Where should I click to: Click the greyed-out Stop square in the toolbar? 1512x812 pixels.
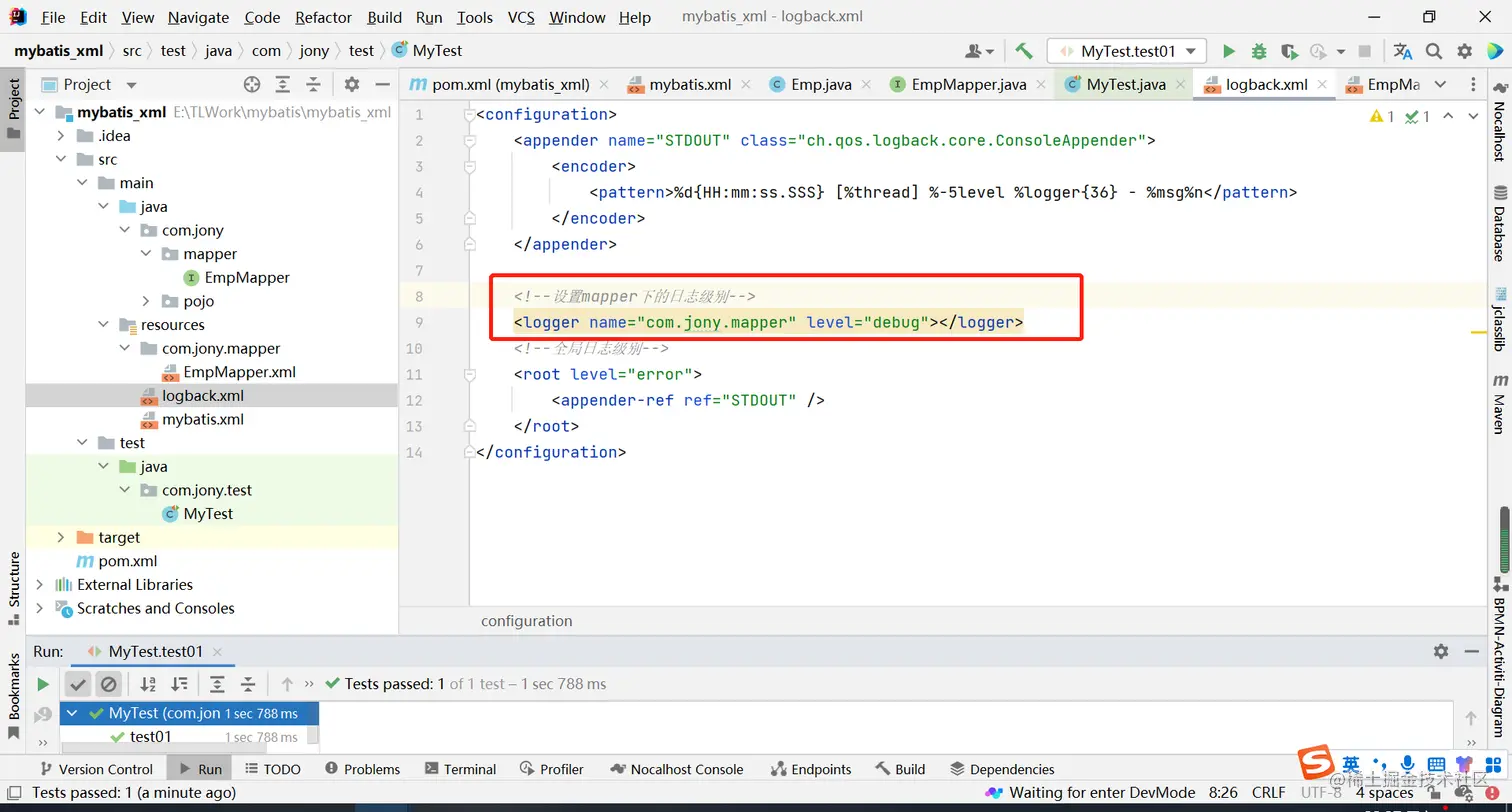[x=1365, y=51]
